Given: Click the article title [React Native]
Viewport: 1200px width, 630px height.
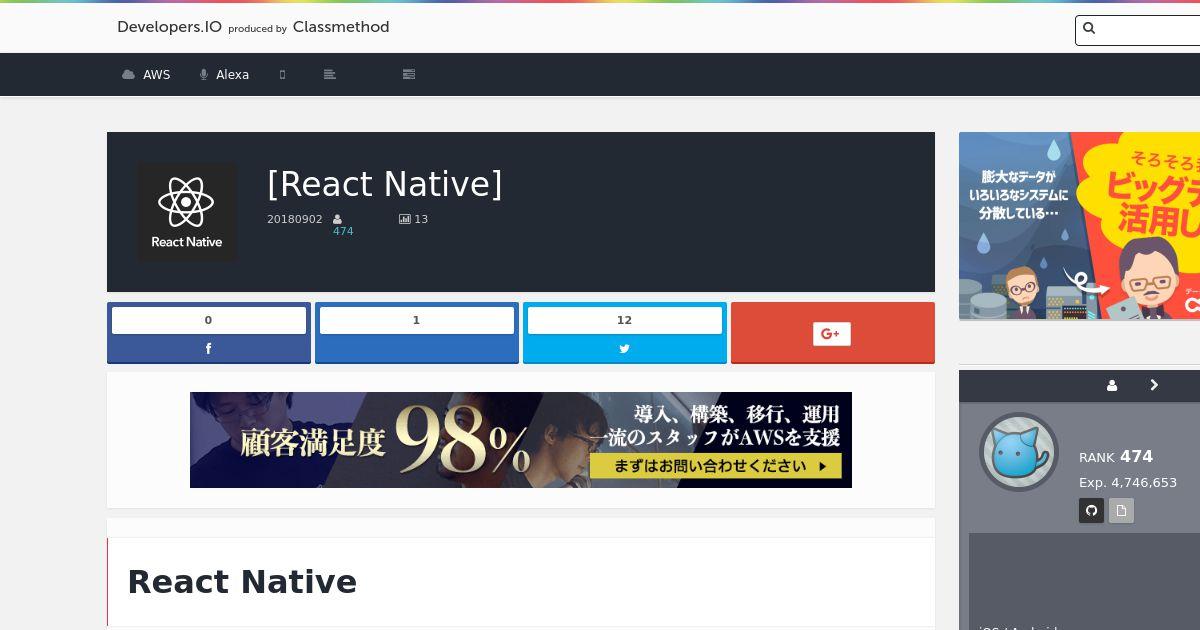Looking at the screenshot, I should click(x=385, y=184).
